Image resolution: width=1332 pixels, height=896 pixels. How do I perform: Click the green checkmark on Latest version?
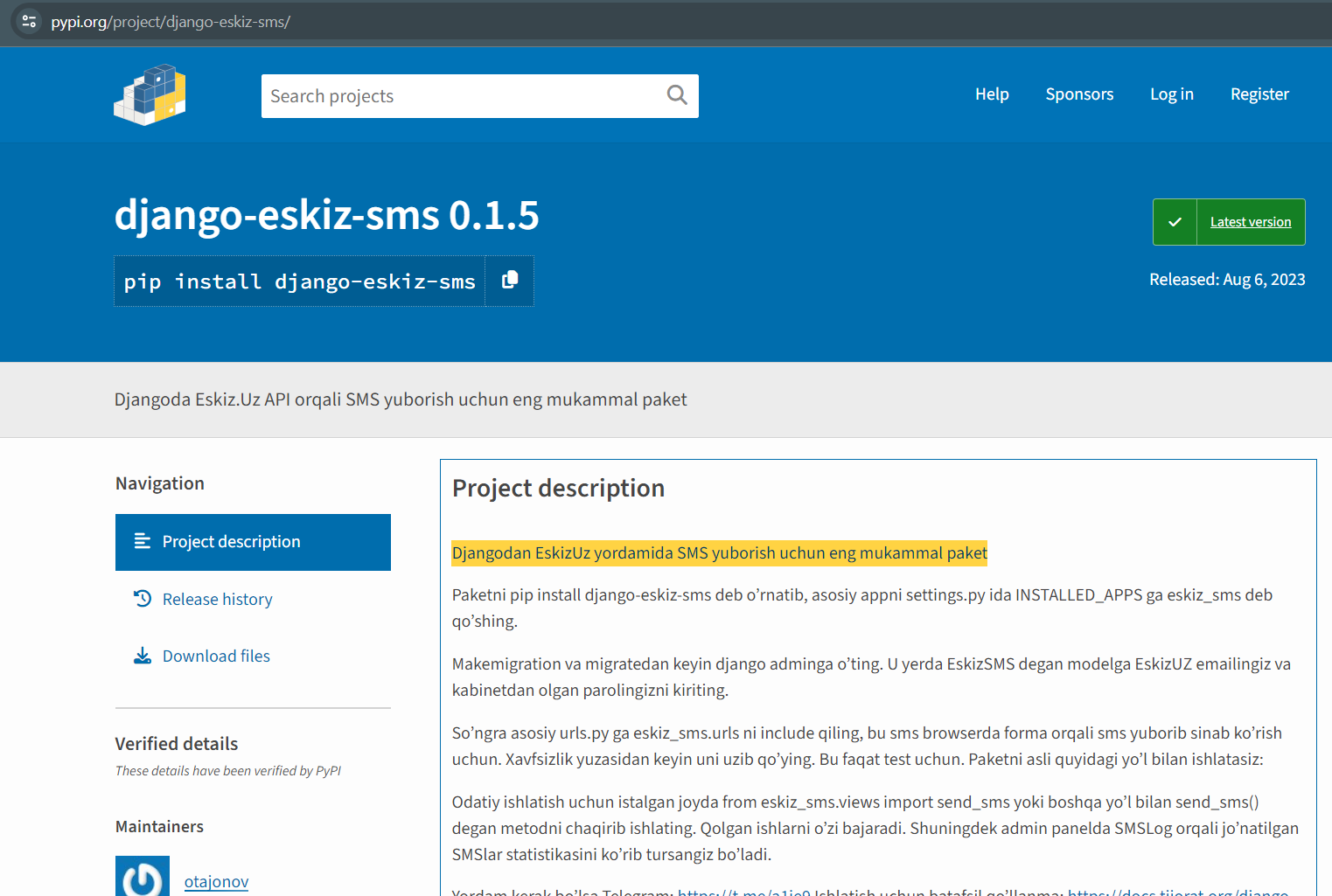pos(1175,222)
